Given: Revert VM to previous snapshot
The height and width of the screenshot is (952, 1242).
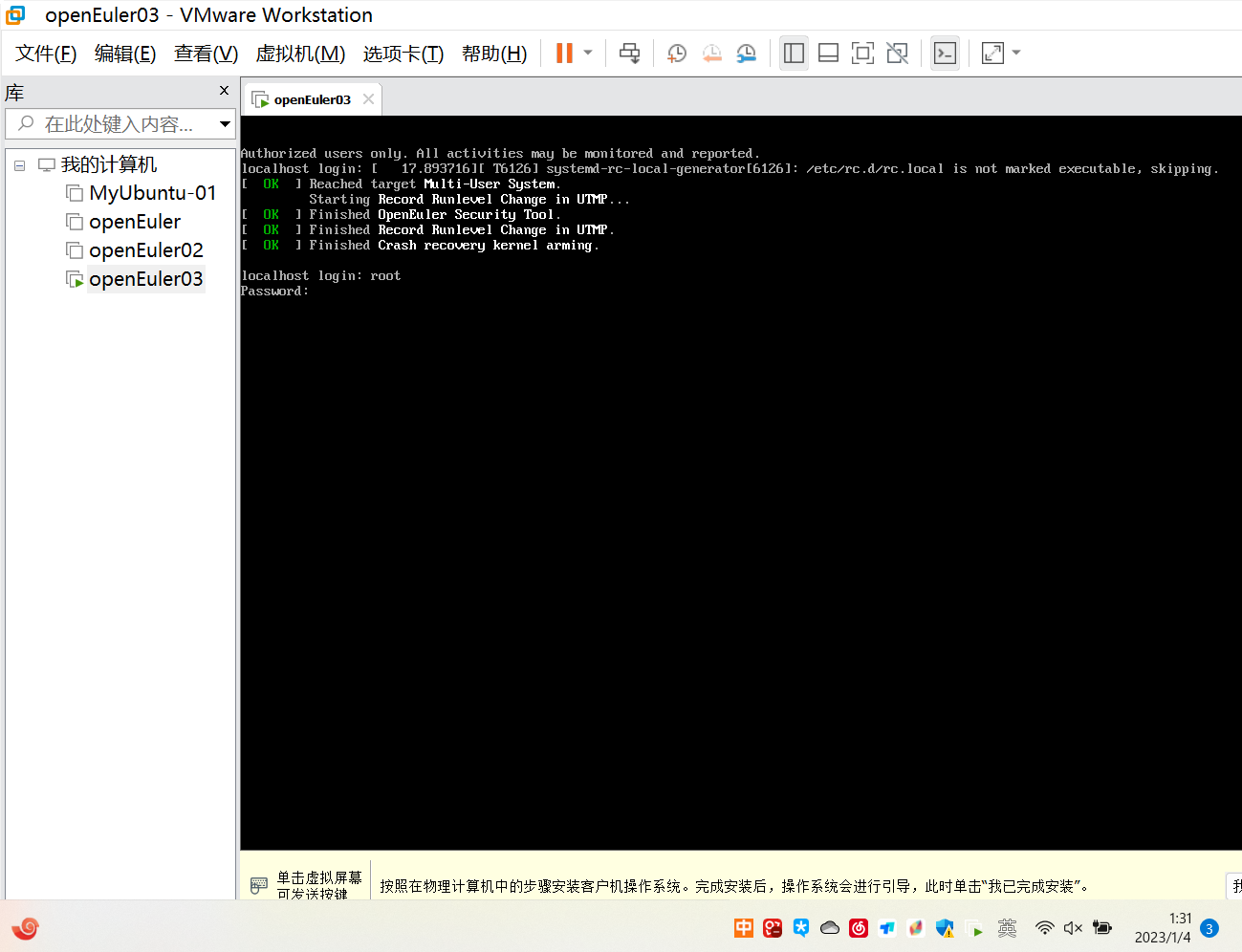Looking at the screenshot, I should [x=711, y=54].
